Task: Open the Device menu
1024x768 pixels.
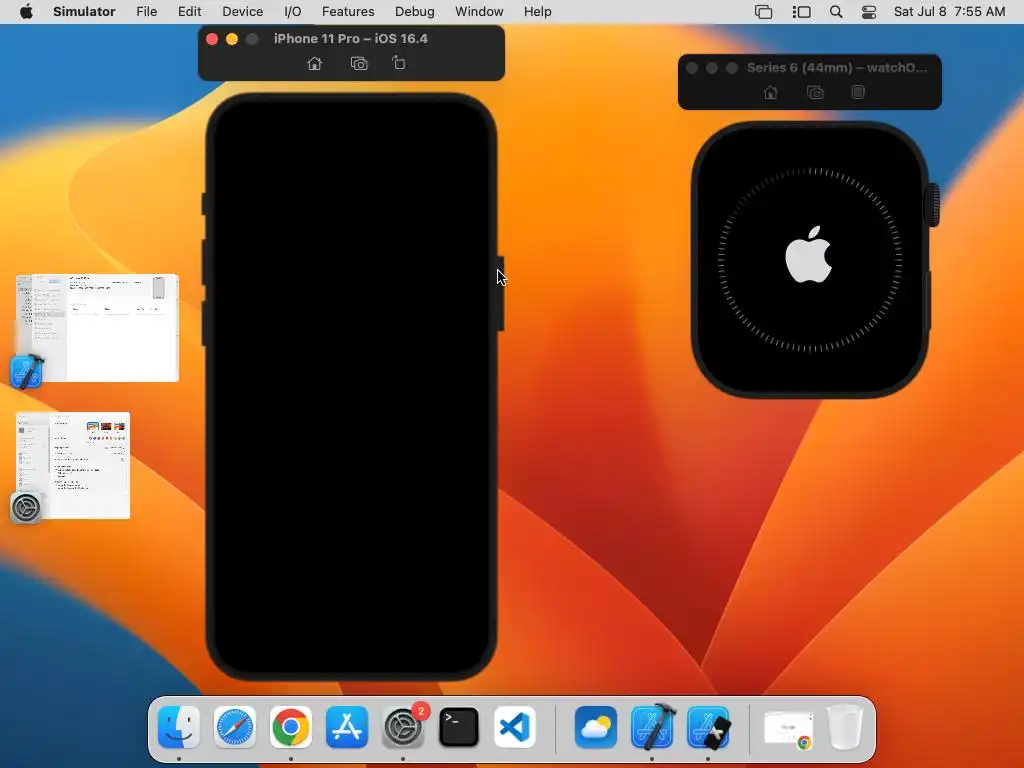Action: click(242, 12)
